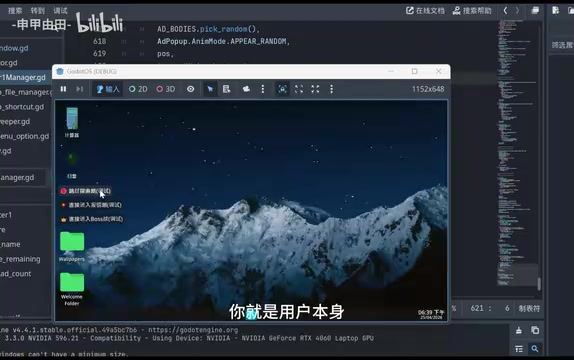Jump to ad_count in the method list
The width and height of the screenshot is (574, 360).
tap(16, 274)
